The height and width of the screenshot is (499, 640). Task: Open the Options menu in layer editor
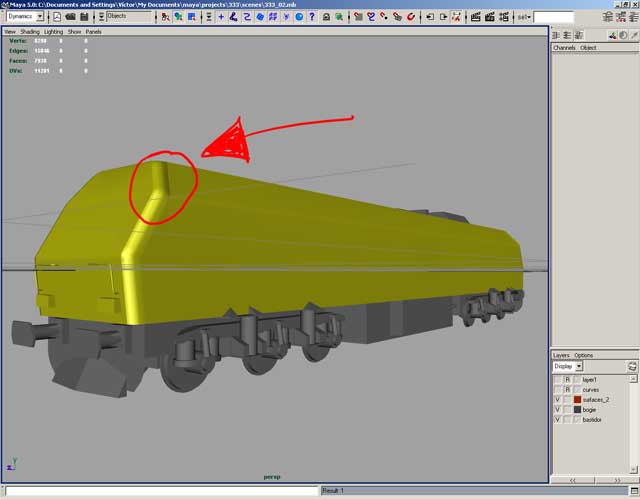tap(583, 355)
